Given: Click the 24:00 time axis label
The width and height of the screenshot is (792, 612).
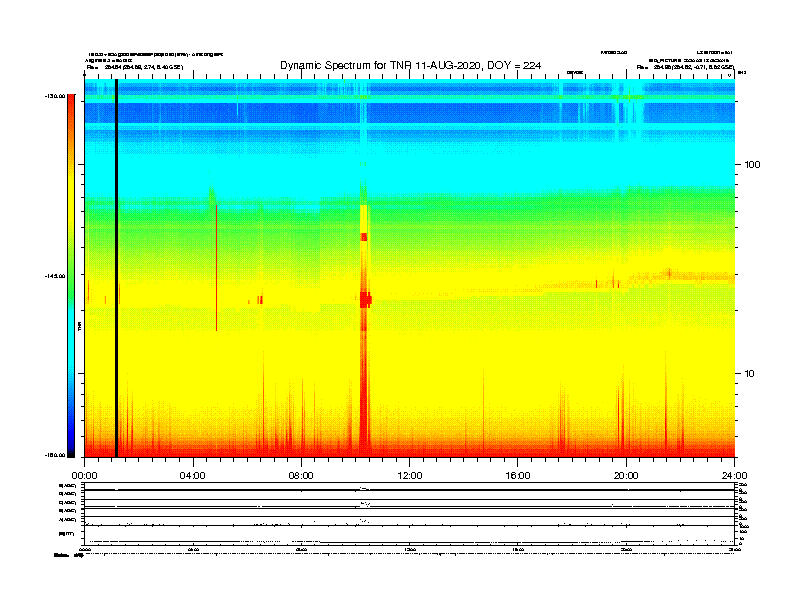Looking at the screenshot, I should (734, 476).
